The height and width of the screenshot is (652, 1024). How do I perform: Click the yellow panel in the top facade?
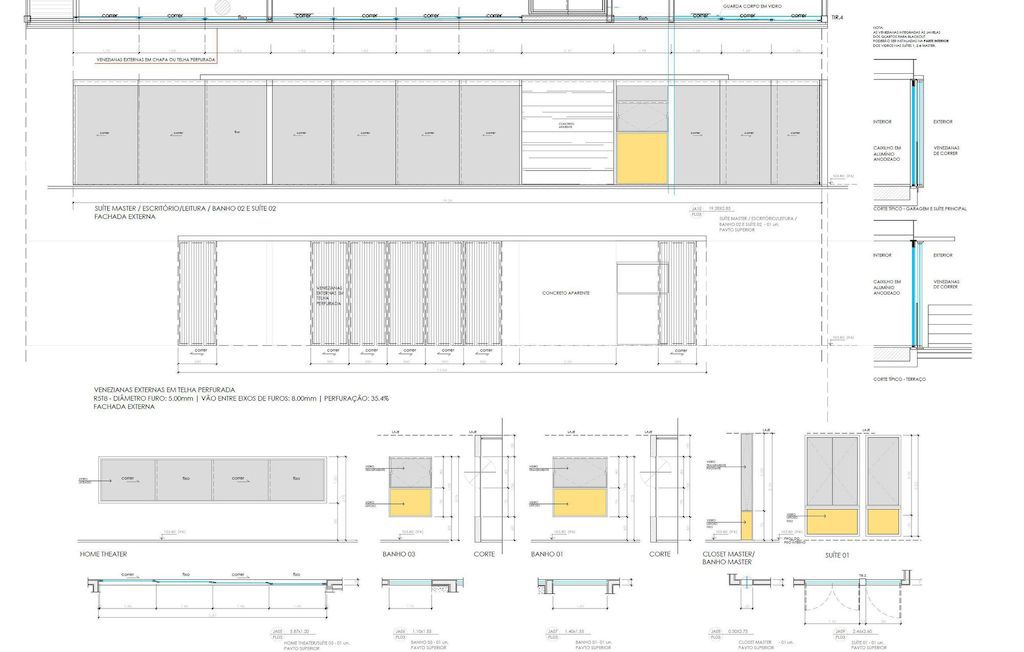[x=641, y=158]
